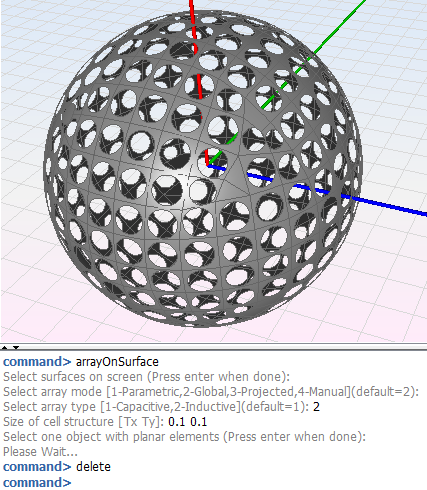The image size is (427, 490).
Task: Click the arrayOnSurface command text
Action: pyautogui.click(x=117, y=362)
